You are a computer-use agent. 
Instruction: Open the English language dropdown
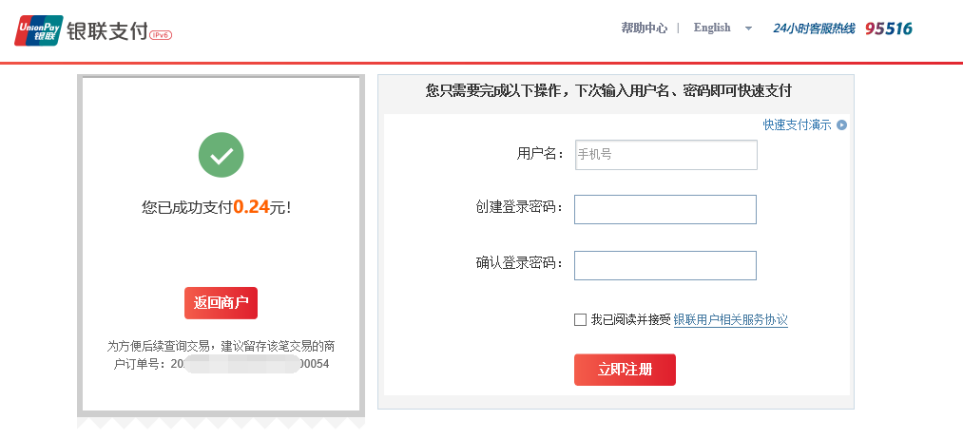click(x=712, y=28)
